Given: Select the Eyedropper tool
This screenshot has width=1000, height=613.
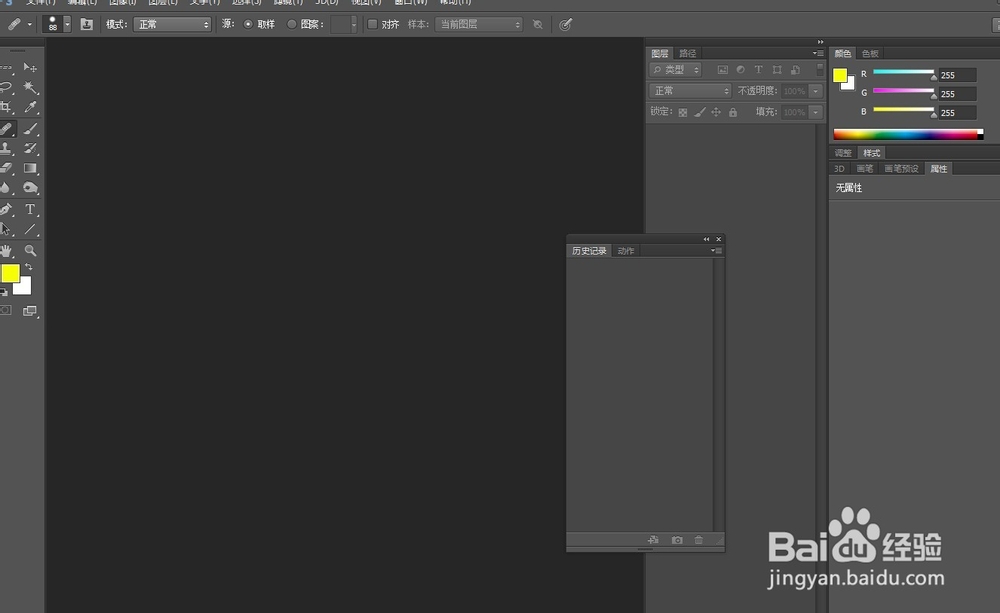Looking at the screenshot, I should (30, 107).
